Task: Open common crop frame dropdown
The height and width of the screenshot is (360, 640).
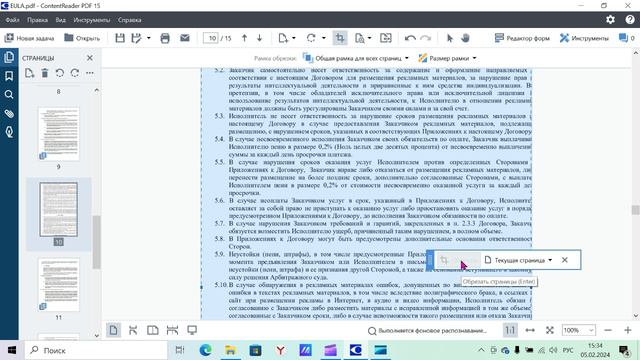Action: click(356, 58)
